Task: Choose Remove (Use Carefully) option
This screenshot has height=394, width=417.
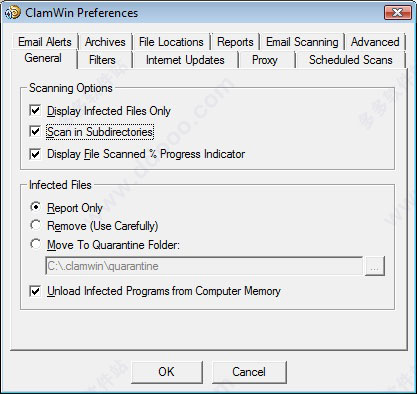Action: 35,225
